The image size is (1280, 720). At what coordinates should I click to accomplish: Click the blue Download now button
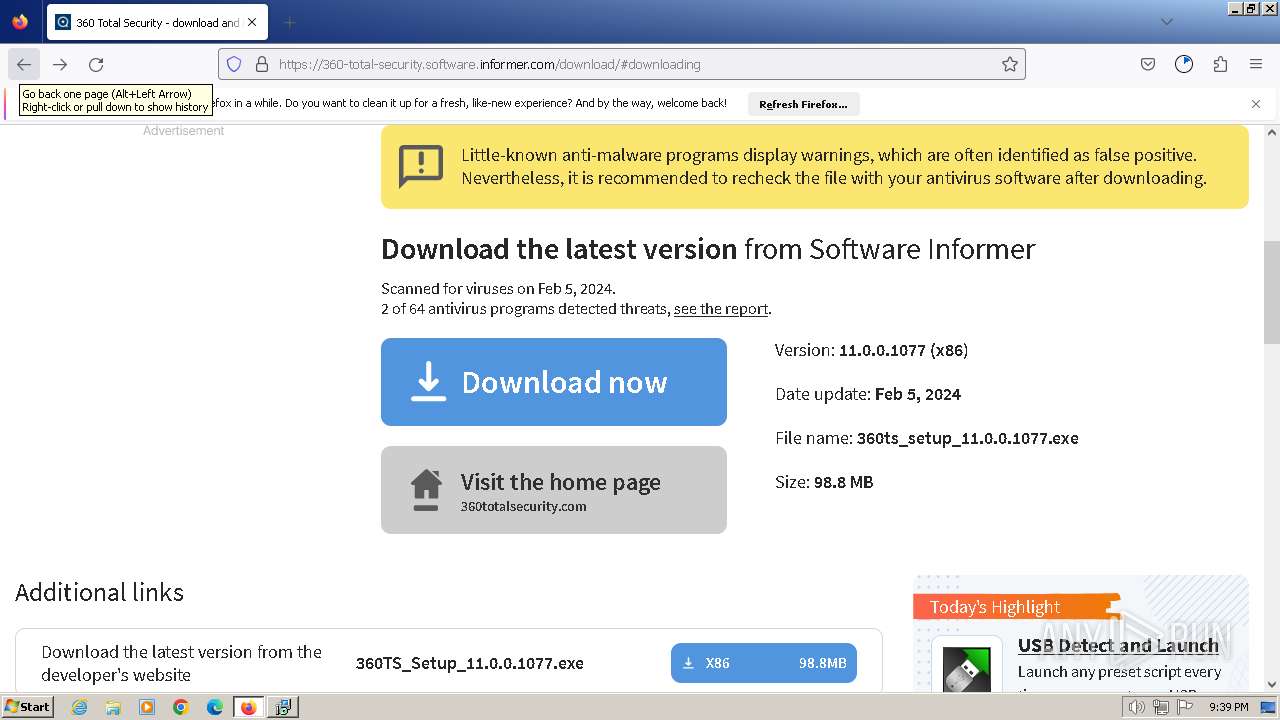tap(554, 382)
